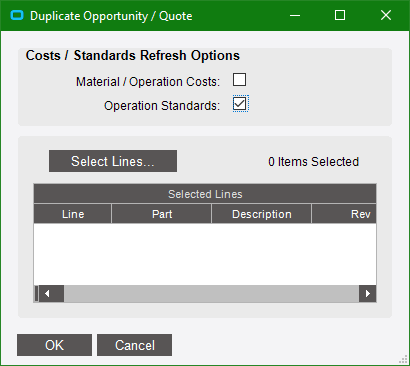Screen dimensions: 410x366
Task: Close the Duplicate Opportunity / Quote window
Action: 386,15
